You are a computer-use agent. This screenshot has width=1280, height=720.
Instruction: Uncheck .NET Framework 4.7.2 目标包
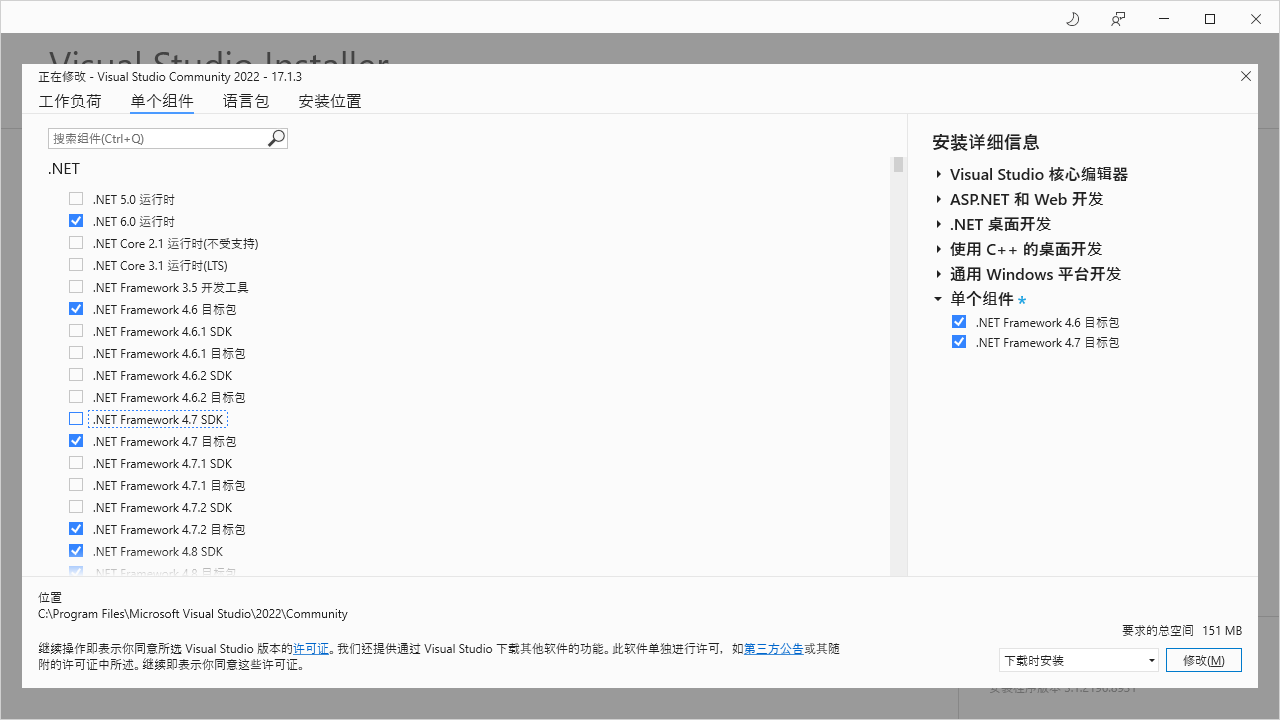pos(75,528)
